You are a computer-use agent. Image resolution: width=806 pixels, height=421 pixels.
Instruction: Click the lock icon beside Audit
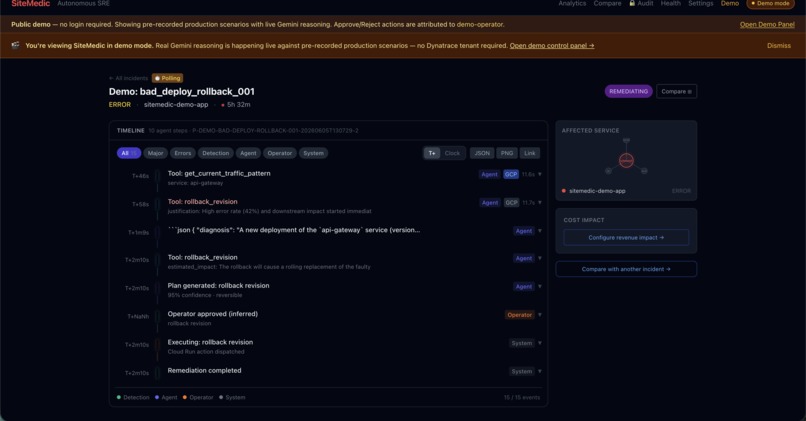click(632, 3)
